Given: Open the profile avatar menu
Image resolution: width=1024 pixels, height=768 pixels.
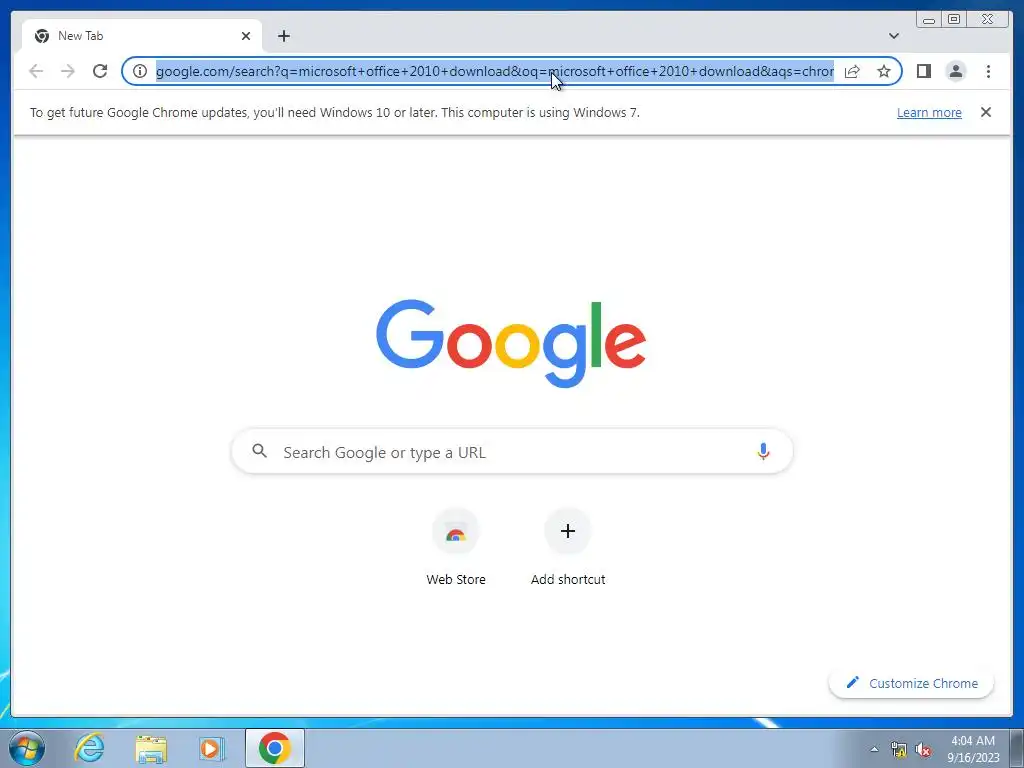Looking at the screenshot, I should tap(955, 71).
